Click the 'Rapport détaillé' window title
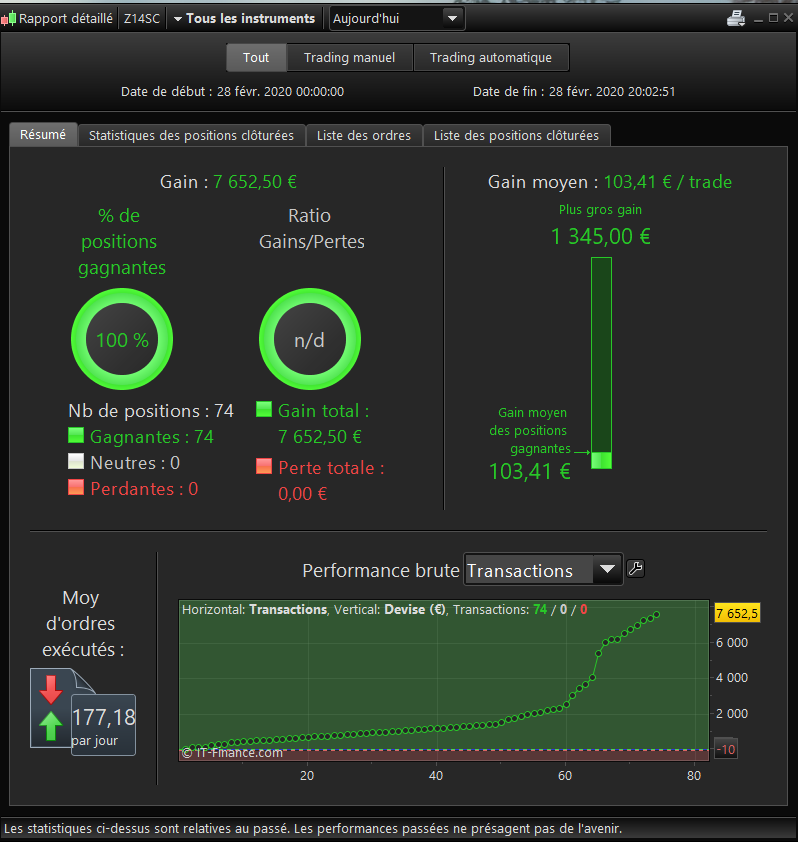Viewport: 798px width, 842px height. tap(66, 19)
